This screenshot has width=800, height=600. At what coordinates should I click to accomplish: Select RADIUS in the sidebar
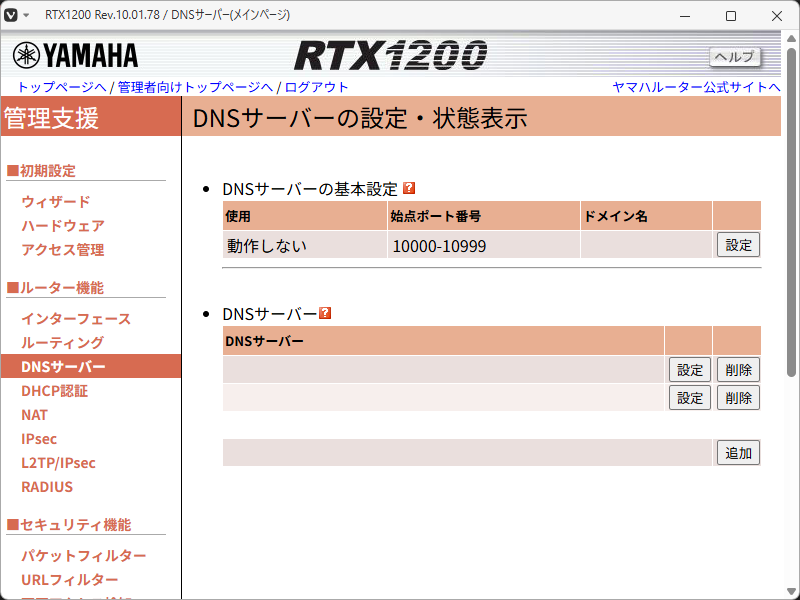coord(45,486)
